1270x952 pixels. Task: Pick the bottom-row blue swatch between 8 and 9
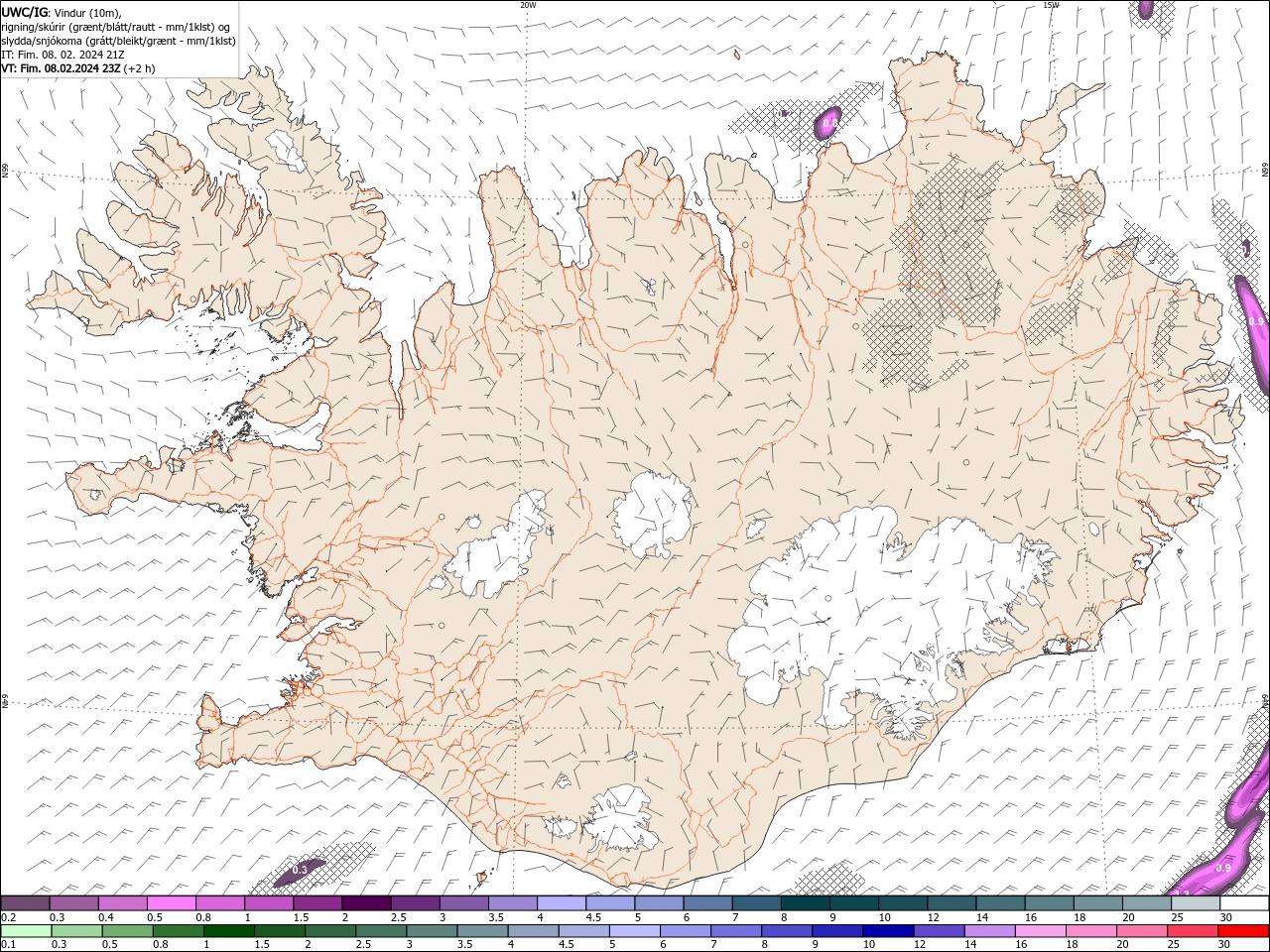[x=787, y=930]
